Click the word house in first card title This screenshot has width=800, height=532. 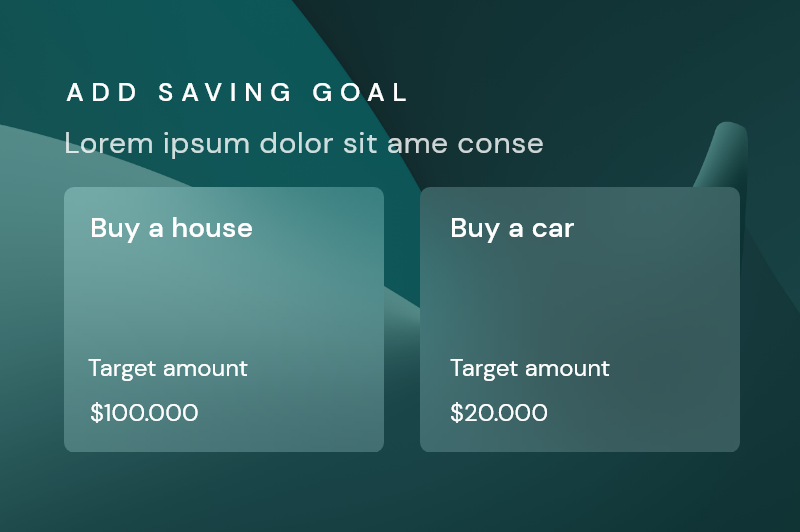point(212,228)
